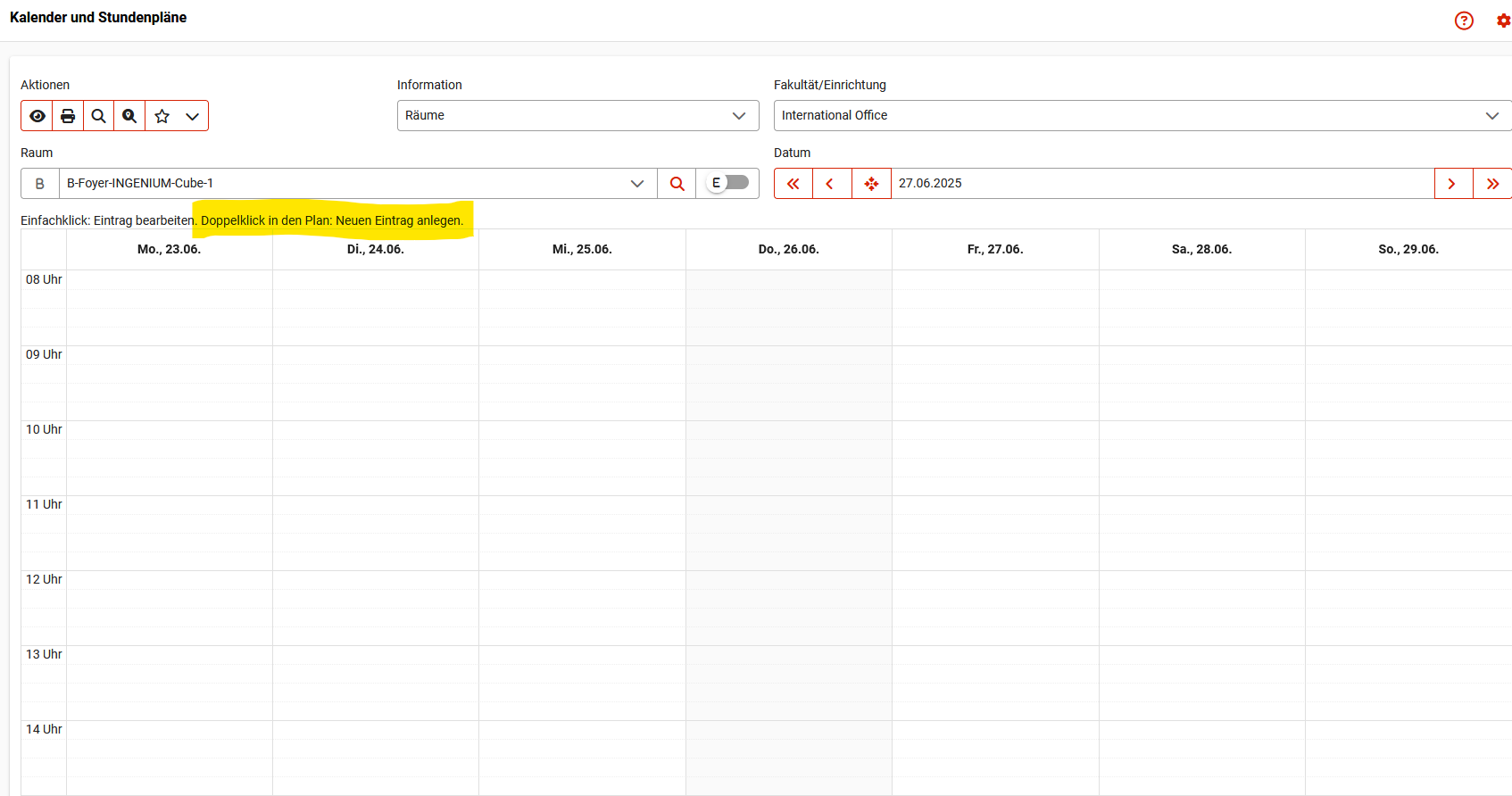Viewport: 1512px width, 796px height.
Task: Click the eye view icon in Aktionen
Action: [37, 116]
